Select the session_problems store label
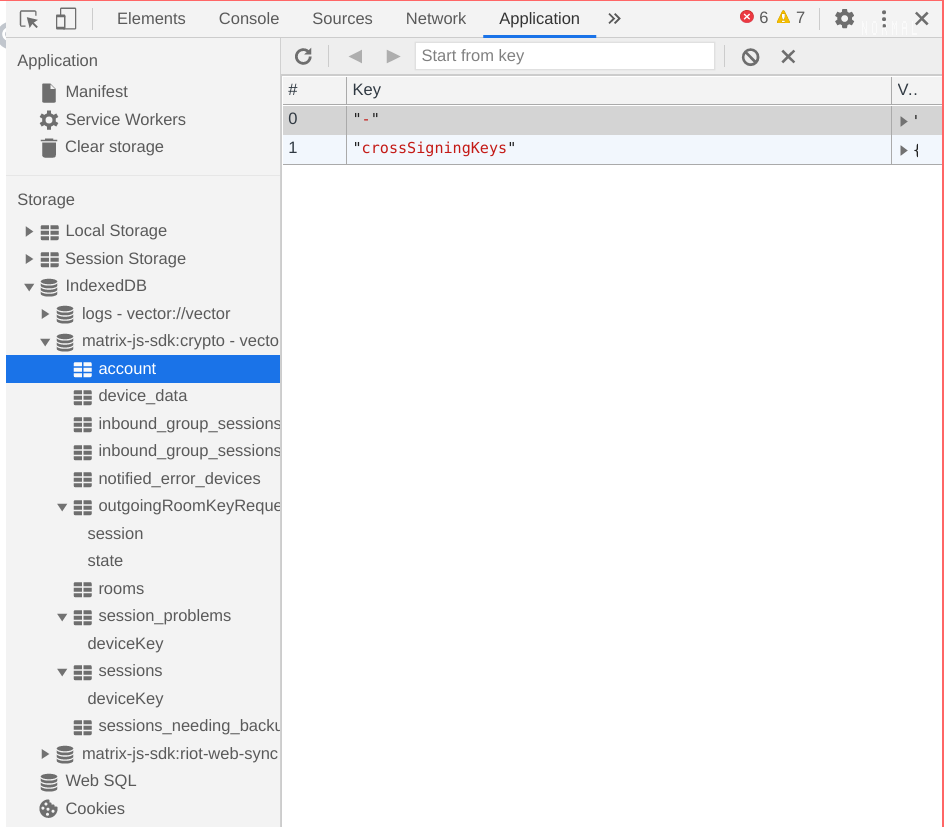944x827 pixels. pos(164,616)
